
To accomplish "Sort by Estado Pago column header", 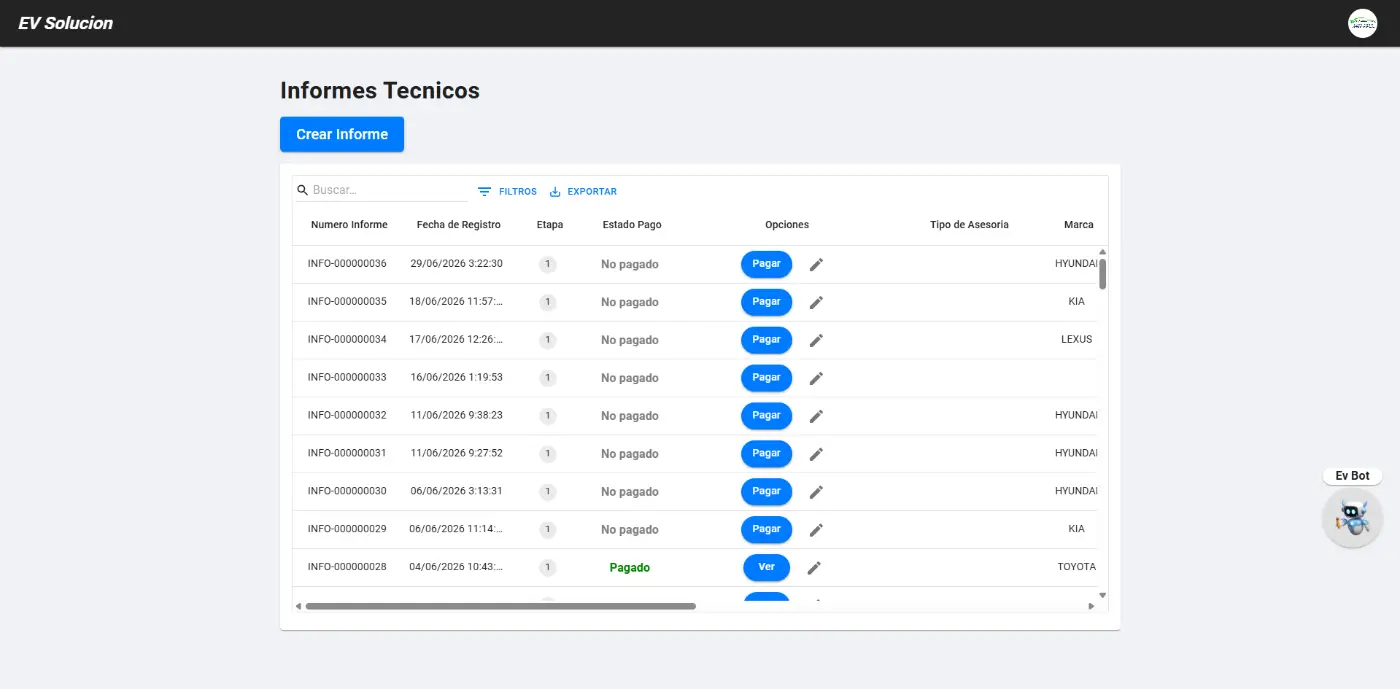I will point(632,225).
